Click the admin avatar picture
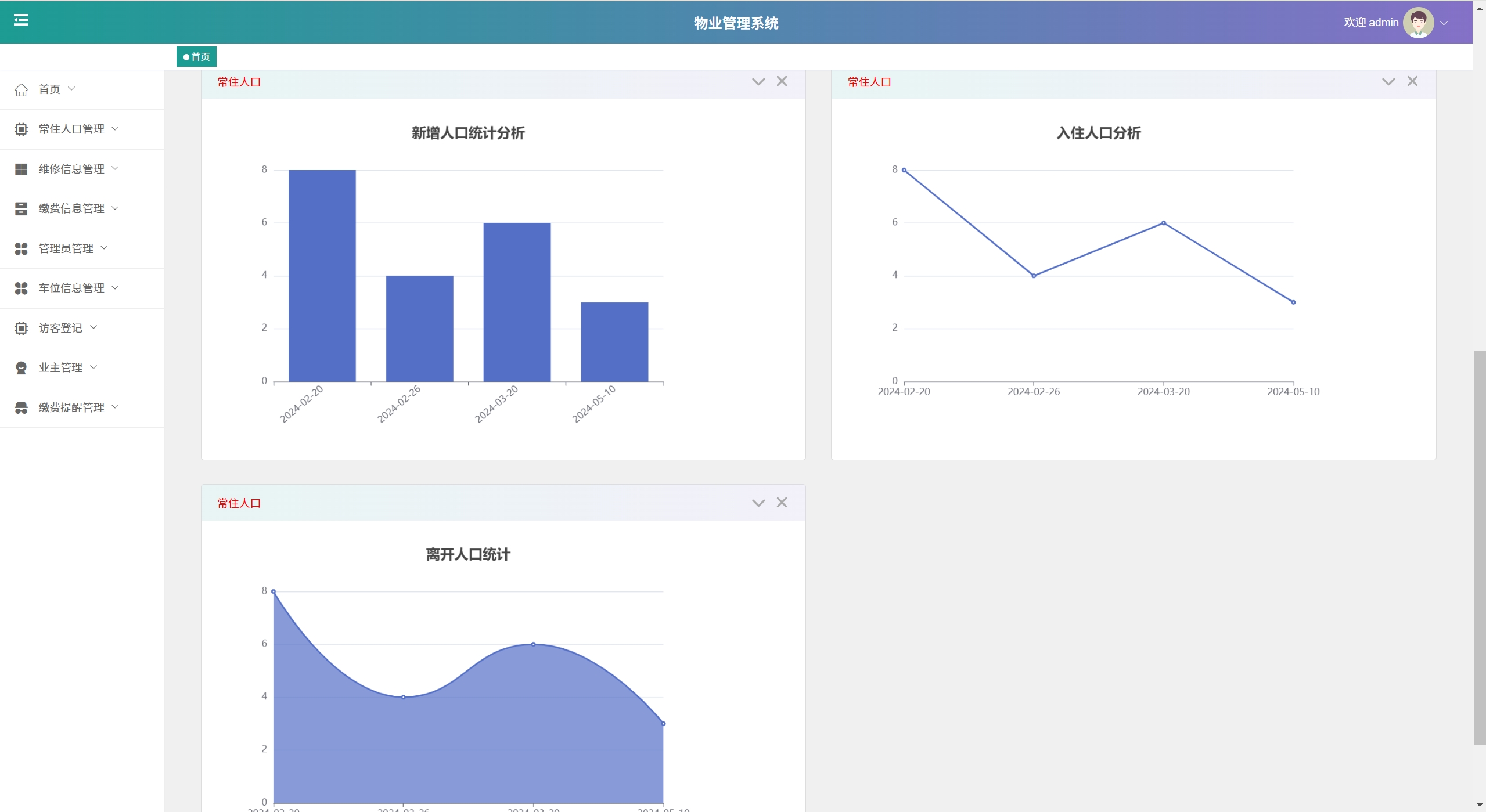This screenshot has height=812, width=1486. (x=1417, y=23)
